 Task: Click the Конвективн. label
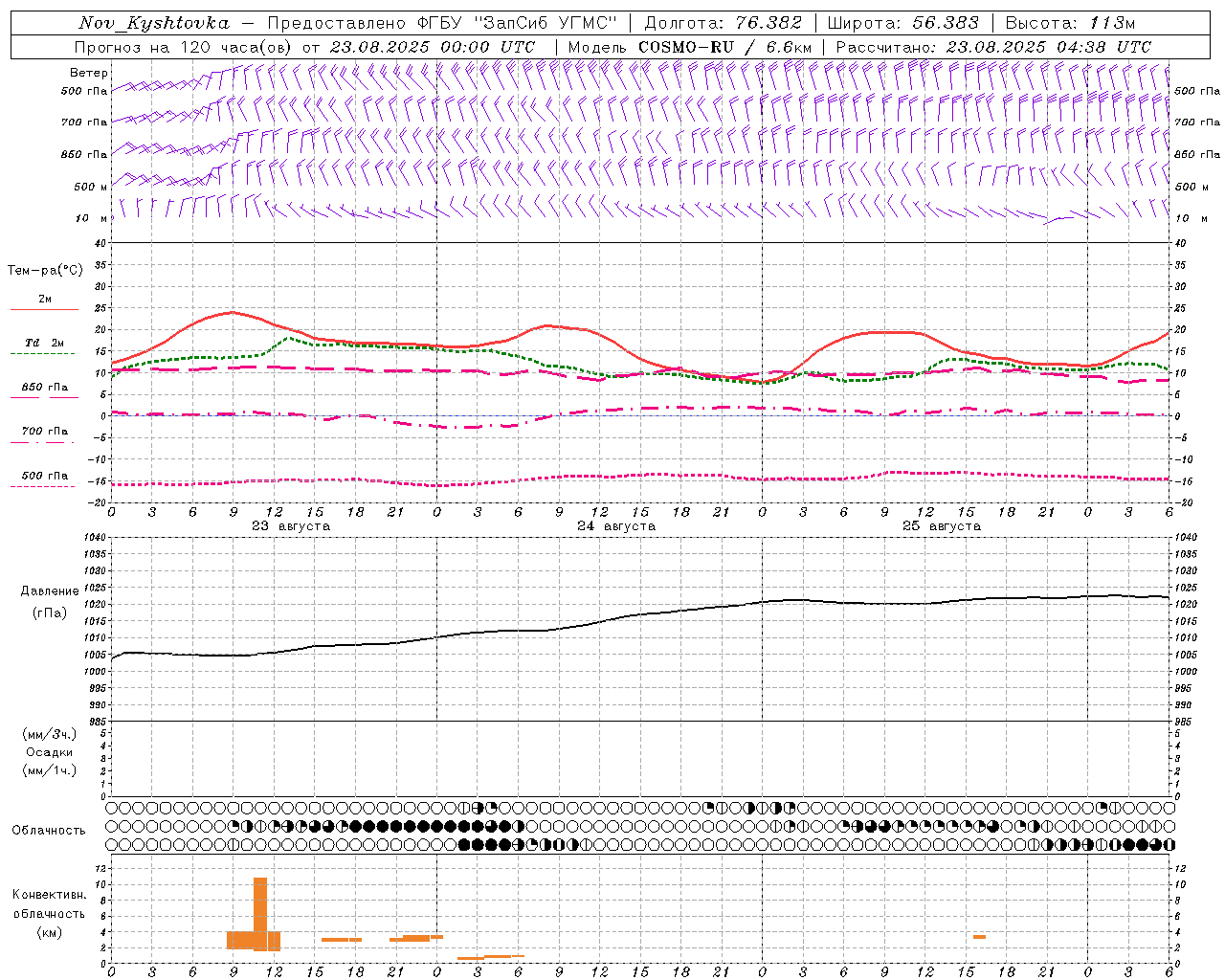[x=49, y=896]
